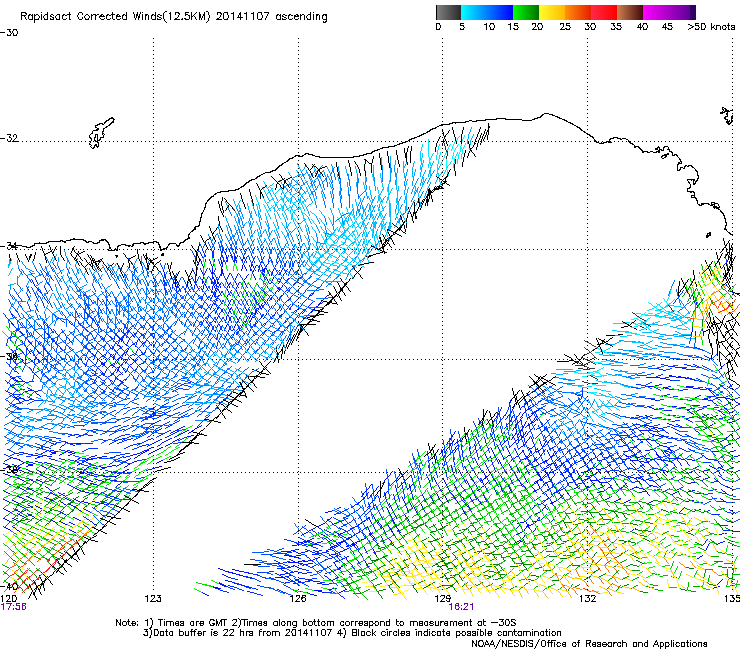Click the '45' legend scale label
The height and width of the screenshot is (650, 740).
[667, 27]
